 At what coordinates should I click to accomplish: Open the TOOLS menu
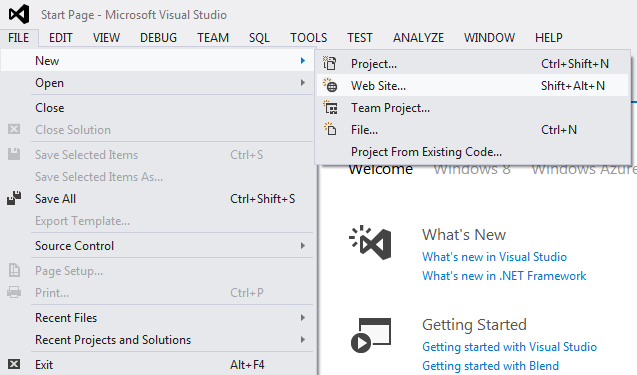coord(308,37)
